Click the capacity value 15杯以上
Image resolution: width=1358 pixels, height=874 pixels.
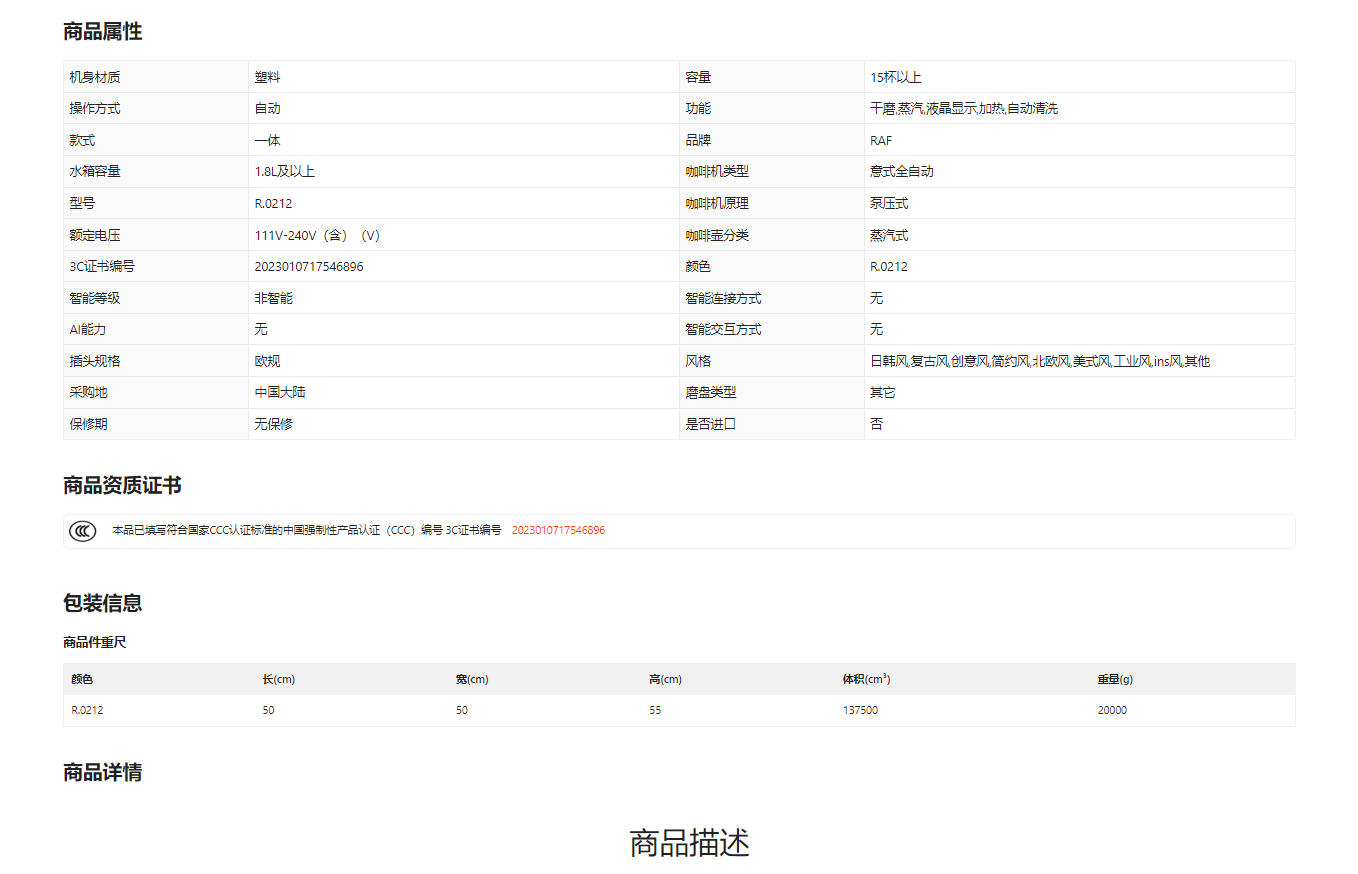tap(896, 77)
